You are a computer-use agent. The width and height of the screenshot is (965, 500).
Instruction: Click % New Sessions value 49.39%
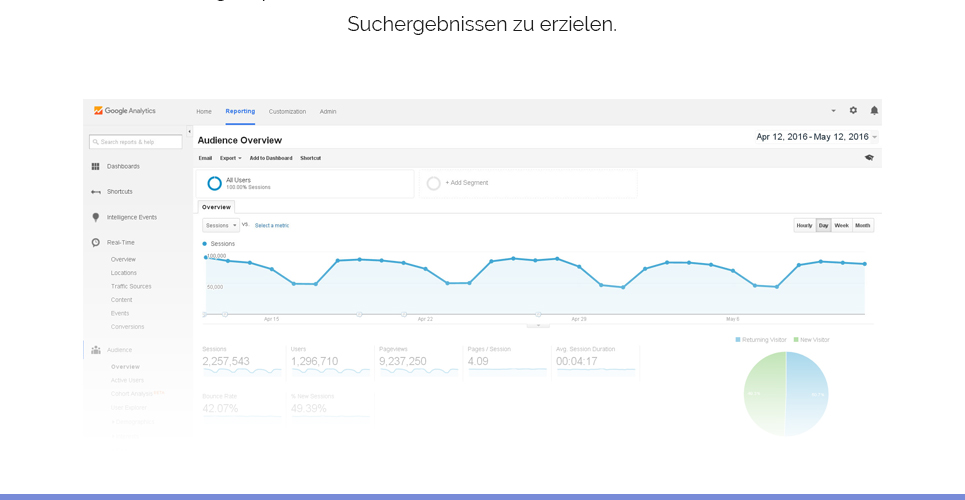308,408
